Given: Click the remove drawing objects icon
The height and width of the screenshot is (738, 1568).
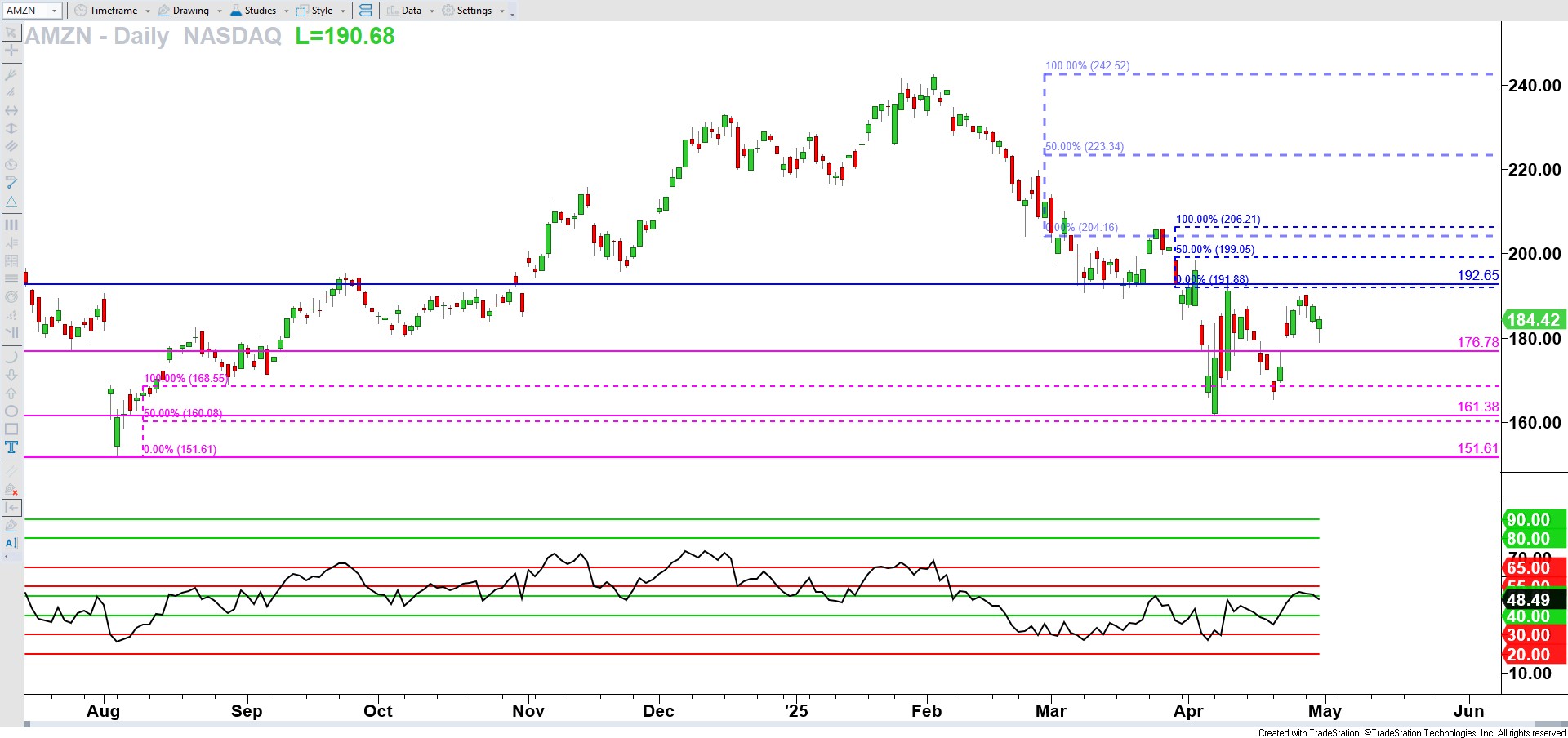Looking at the screenshot, I should click(11, 489).
